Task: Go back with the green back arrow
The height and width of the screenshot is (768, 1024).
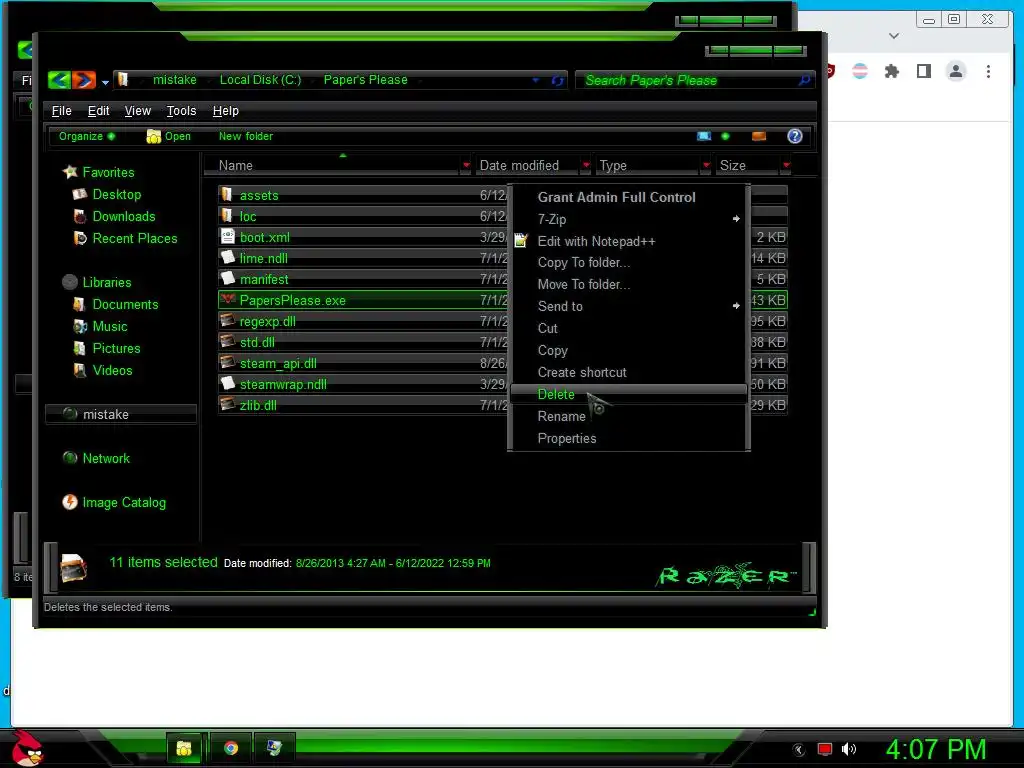Action: (59, 80)
